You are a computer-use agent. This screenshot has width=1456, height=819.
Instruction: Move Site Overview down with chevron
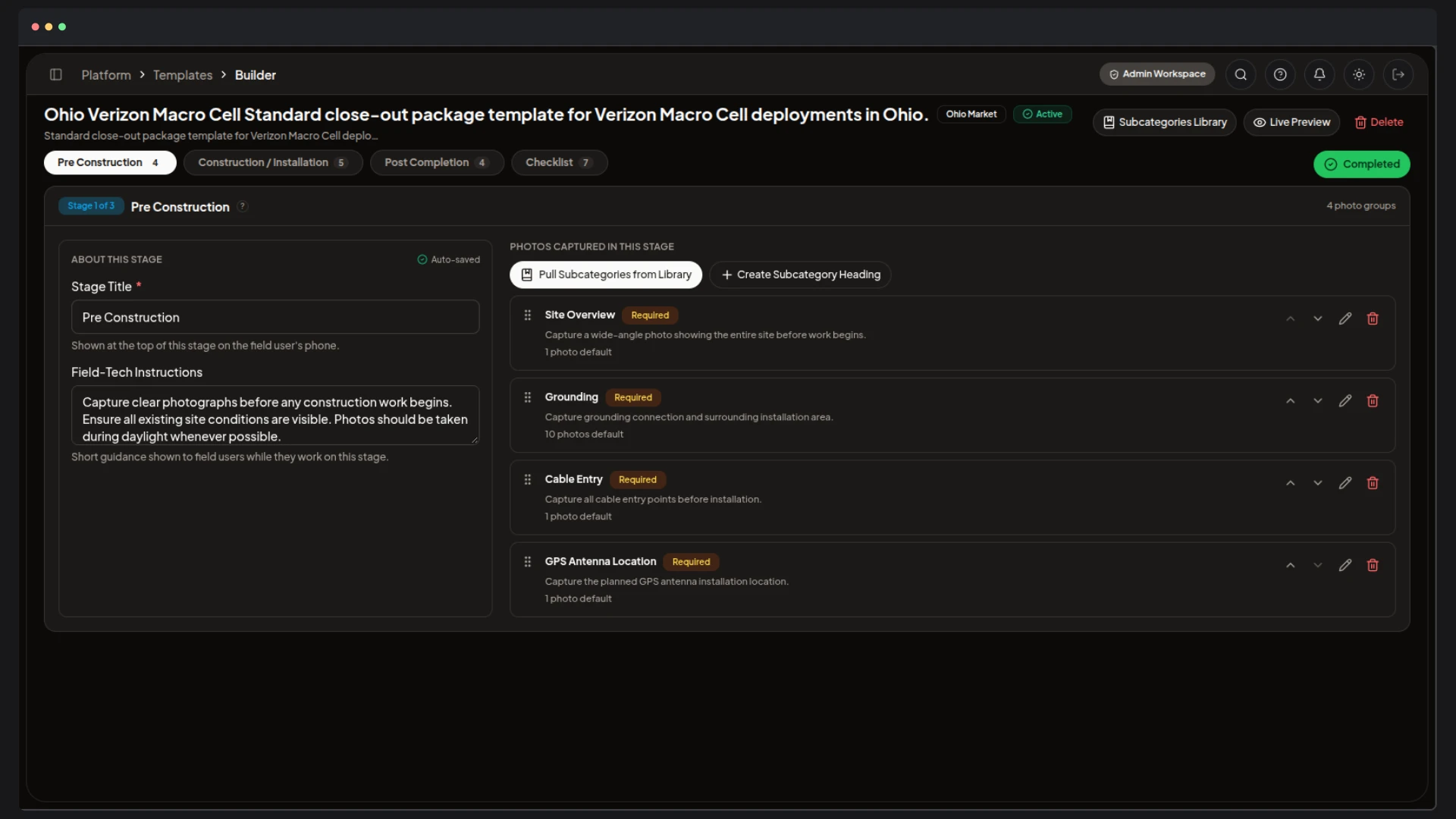pos(1318,318)
